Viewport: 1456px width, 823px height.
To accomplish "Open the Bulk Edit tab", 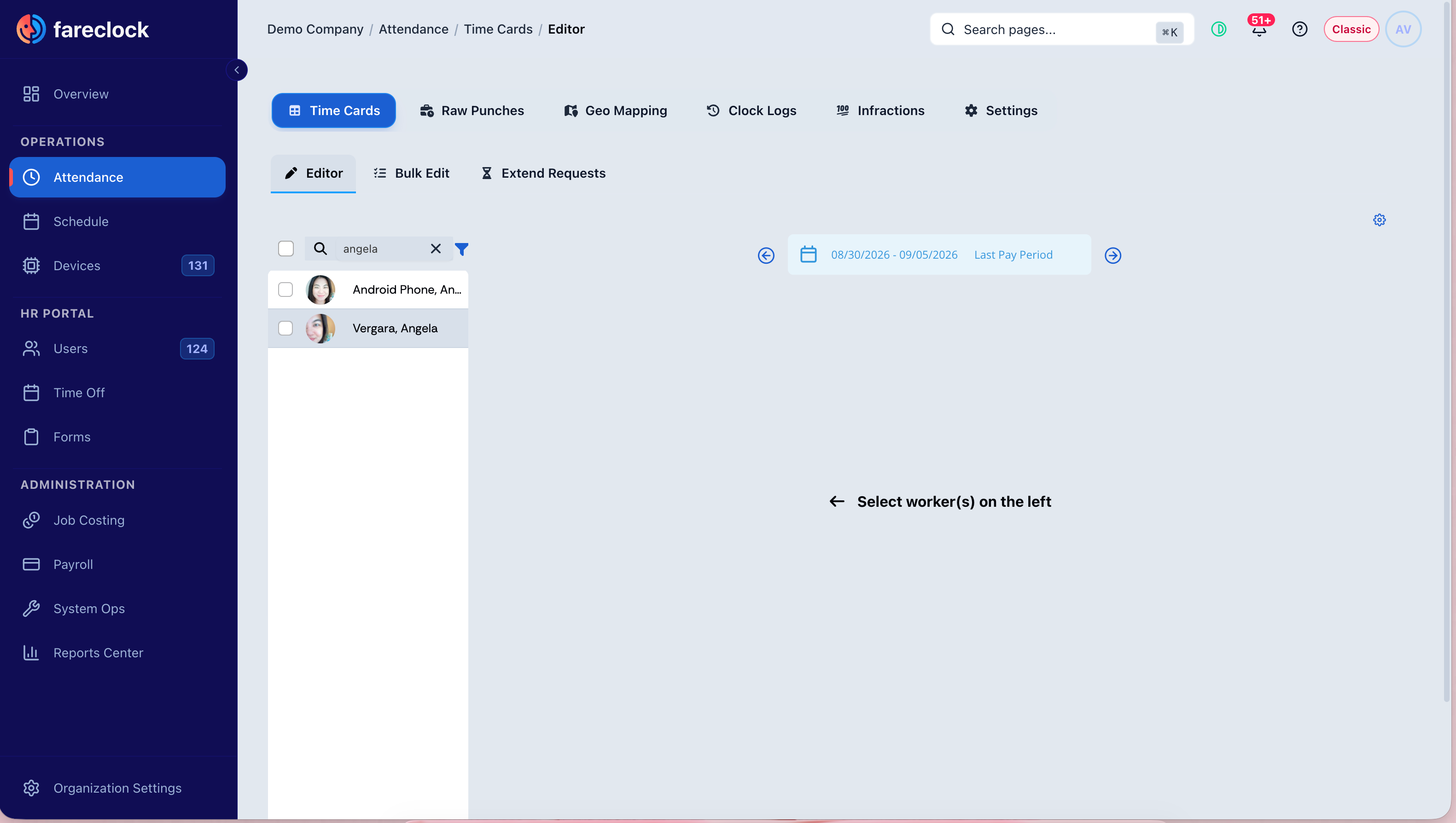I will tap(412, 174).
